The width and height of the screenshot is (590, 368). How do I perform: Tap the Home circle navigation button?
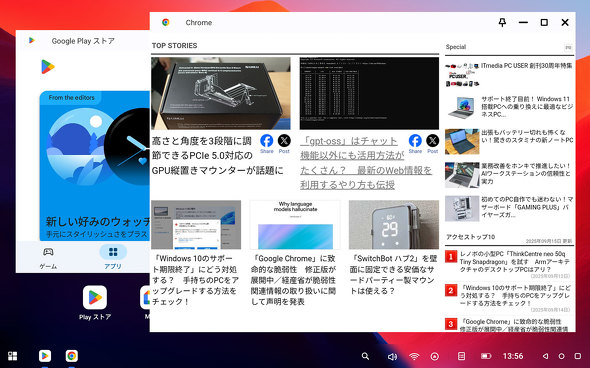[x=561, y=356]
